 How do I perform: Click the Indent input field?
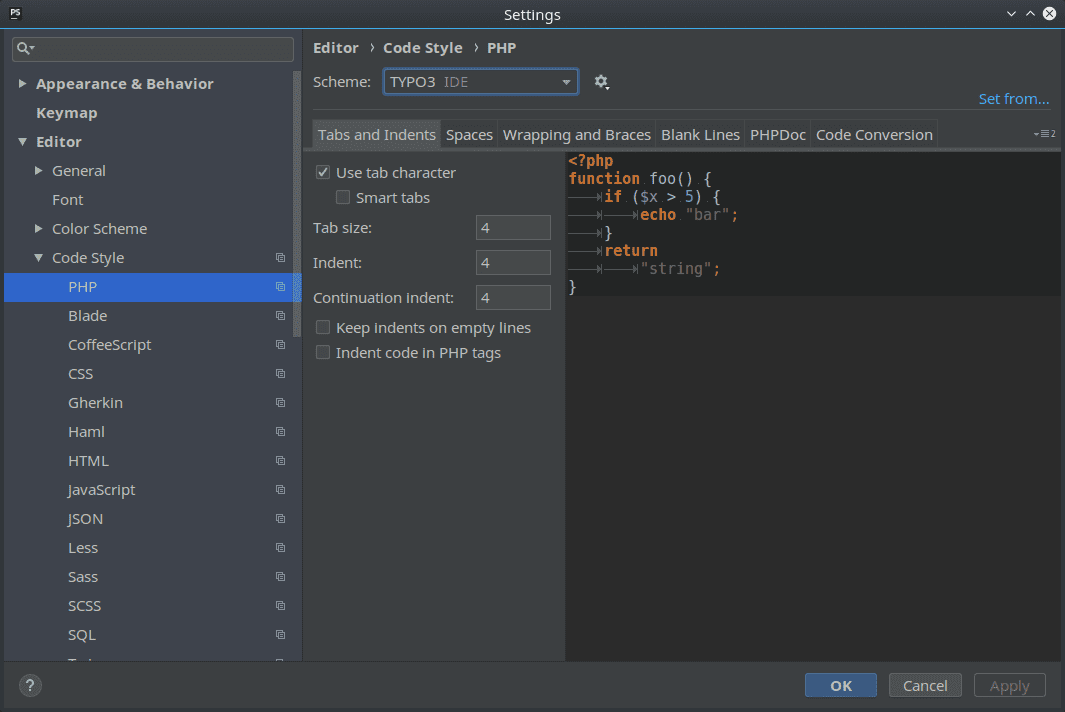pyautogui.click(x=513, y=262)
